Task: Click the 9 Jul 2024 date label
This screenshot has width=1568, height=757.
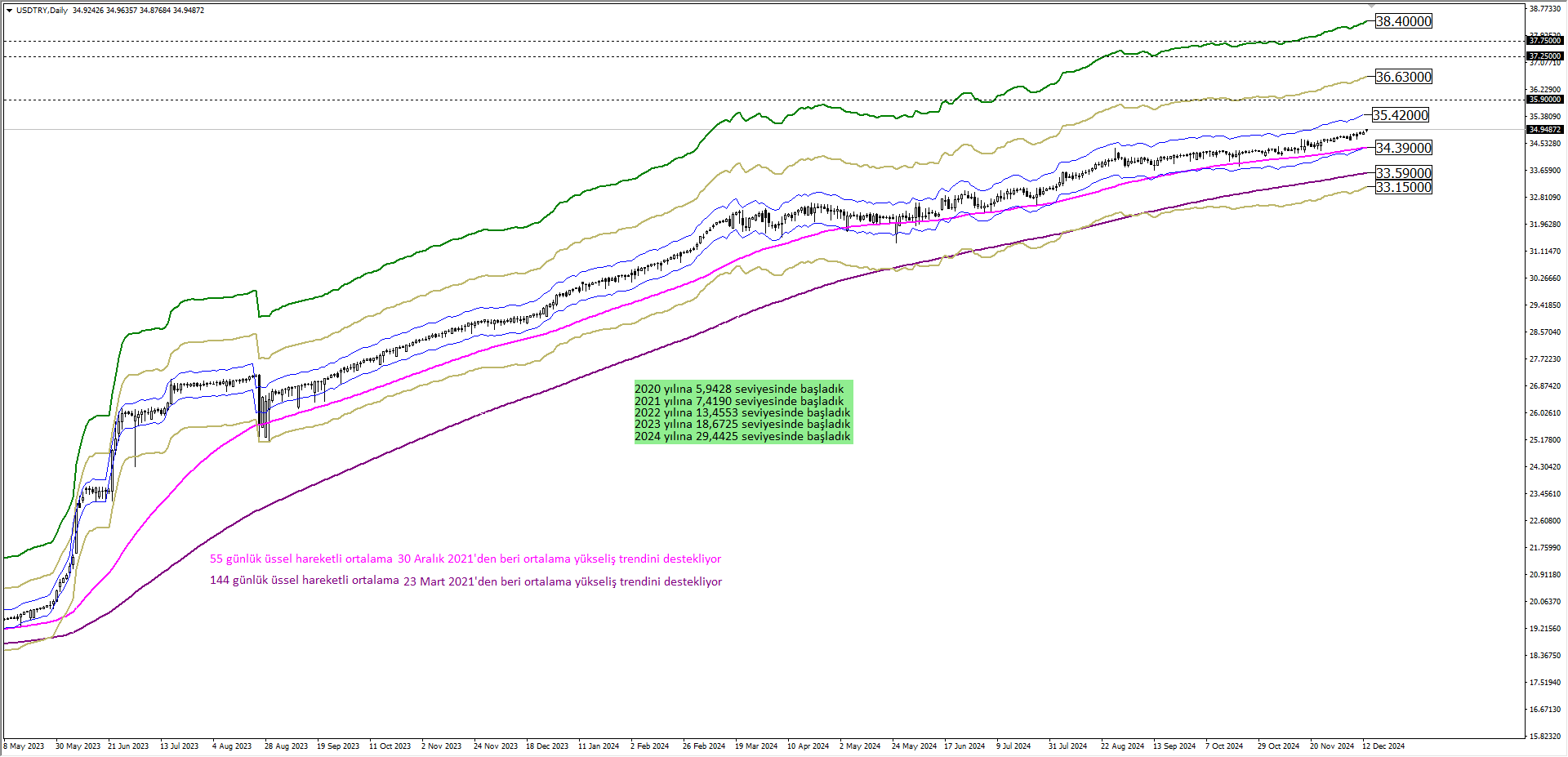Action: [x=1013, y=746]
